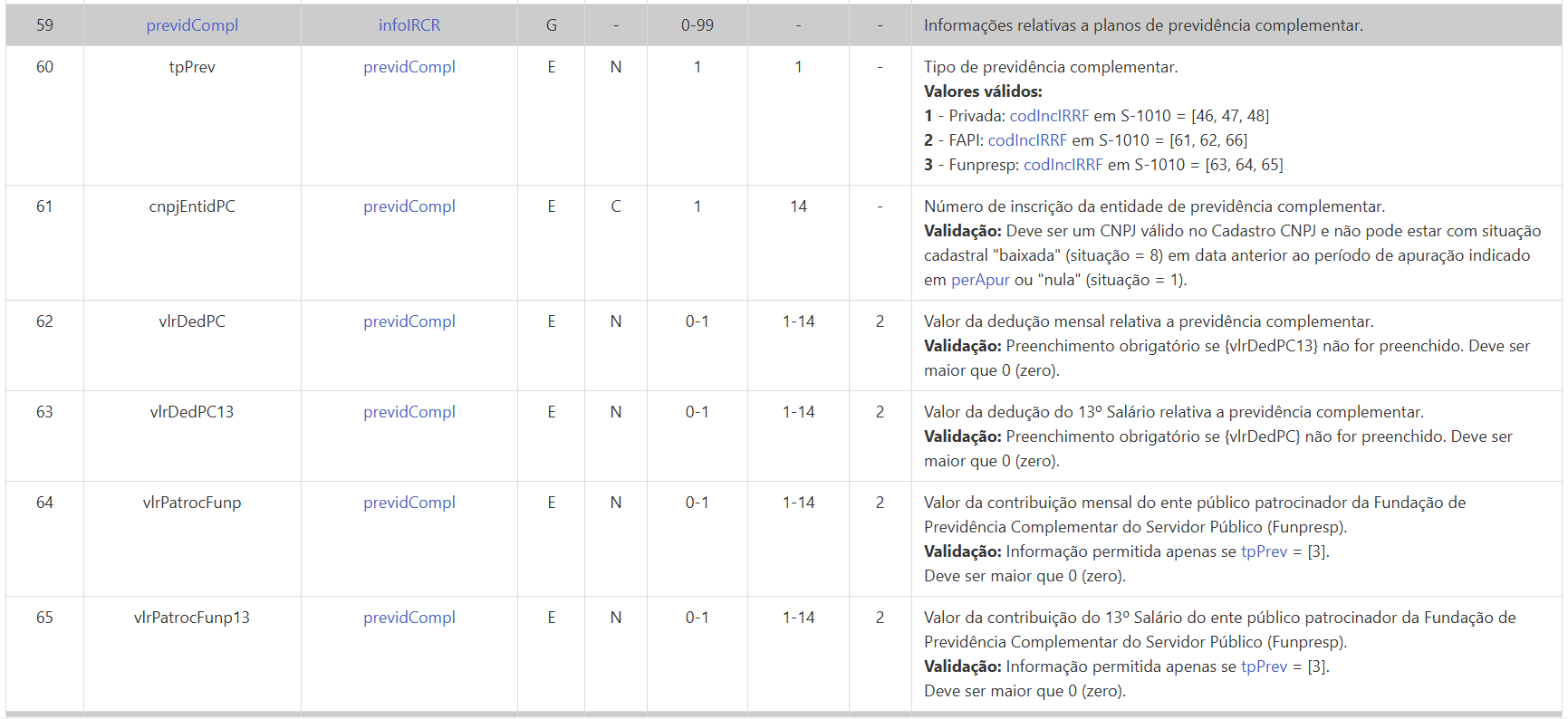Select vlrDedPC13 field name in row 63
1568x719 pixels.
[192, 412]
